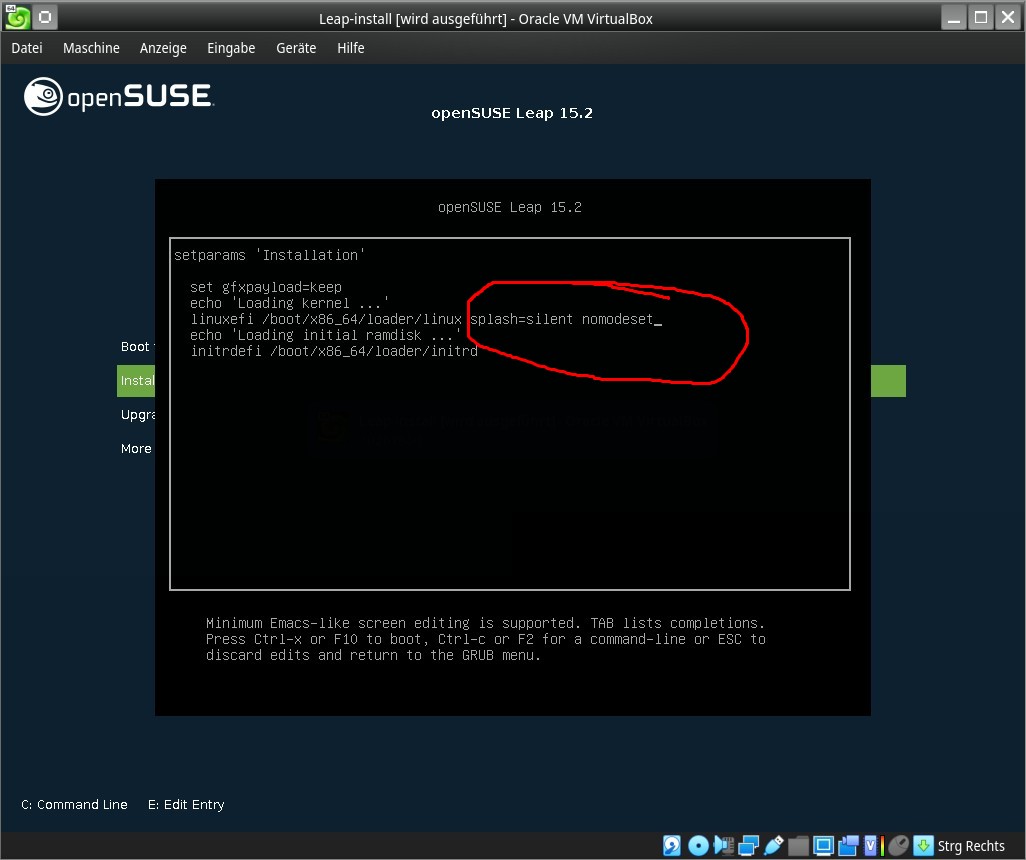Click the USB devices status icon

pos(773,846)
